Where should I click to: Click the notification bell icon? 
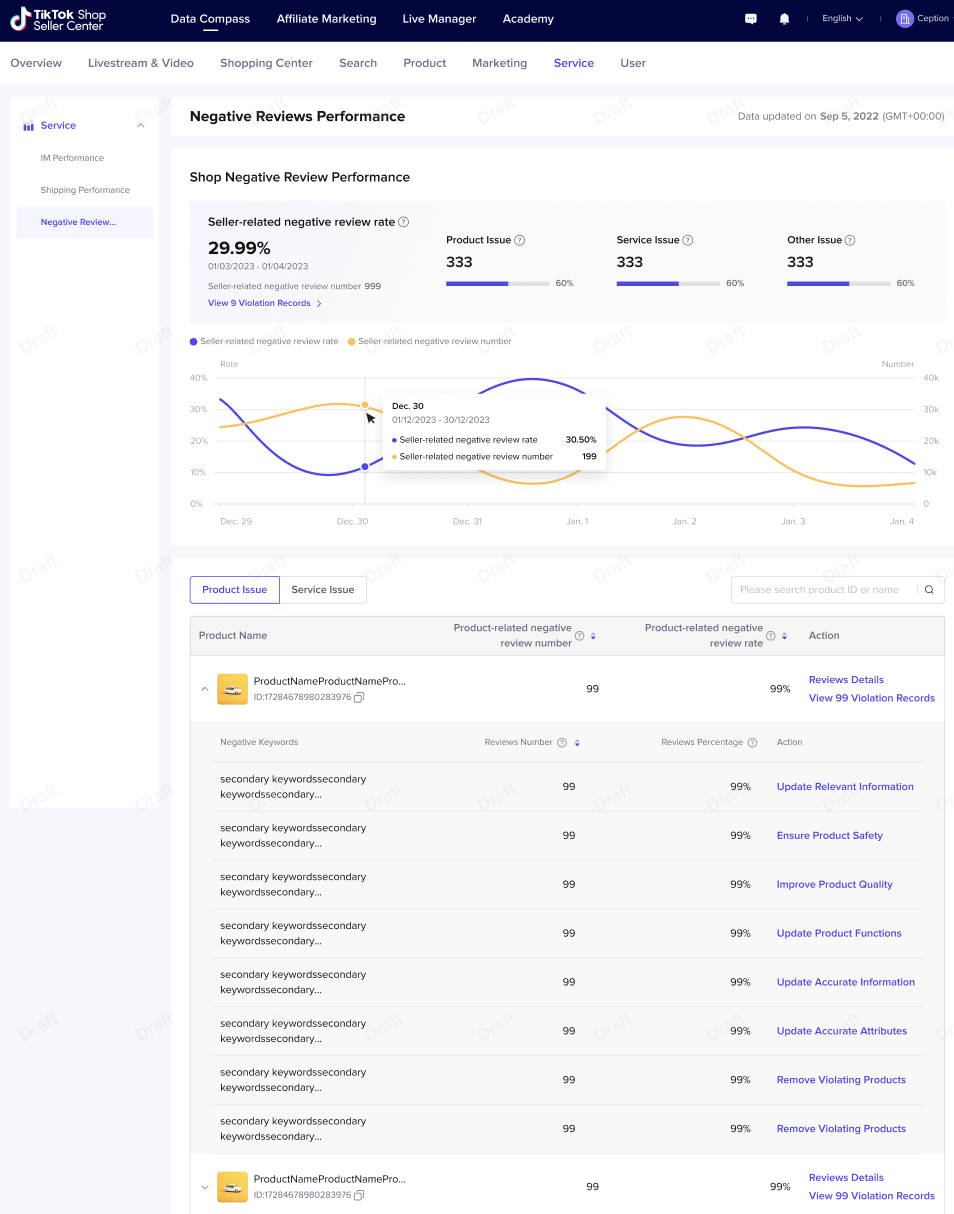(x=784, y=19)
